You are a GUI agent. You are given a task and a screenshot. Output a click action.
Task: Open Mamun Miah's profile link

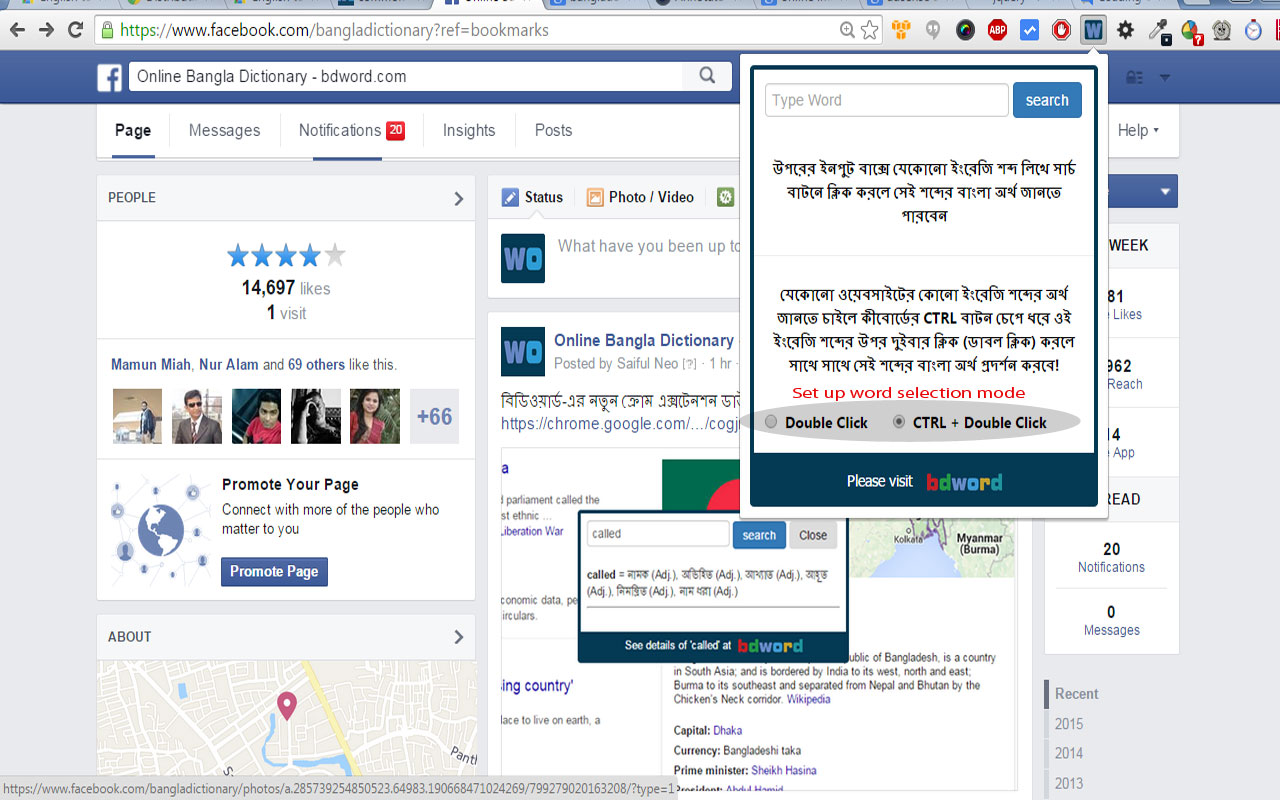(x=151, y=365)
